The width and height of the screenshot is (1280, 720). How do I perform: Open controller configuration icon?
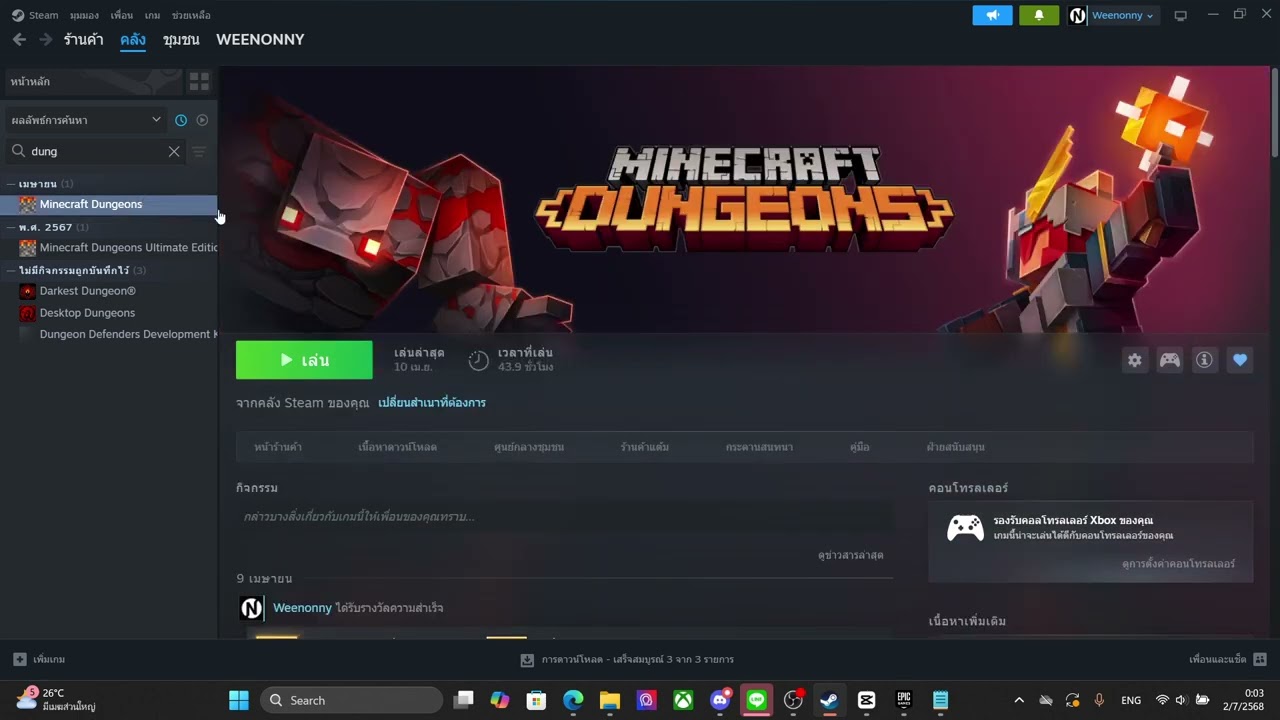pos(1170,360)
